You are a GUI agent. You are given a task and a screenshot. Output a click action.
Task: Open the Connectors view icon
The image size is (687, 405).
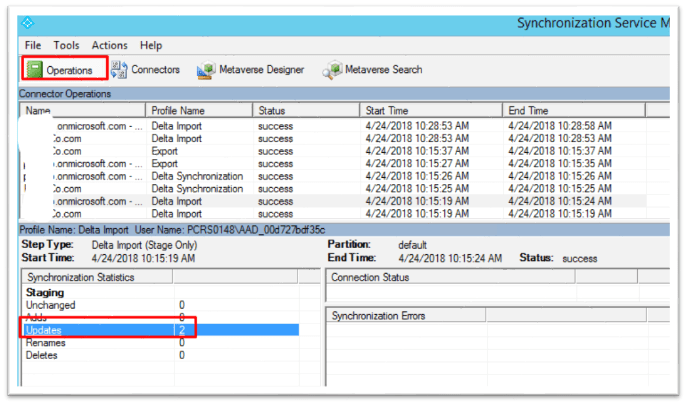120,70
